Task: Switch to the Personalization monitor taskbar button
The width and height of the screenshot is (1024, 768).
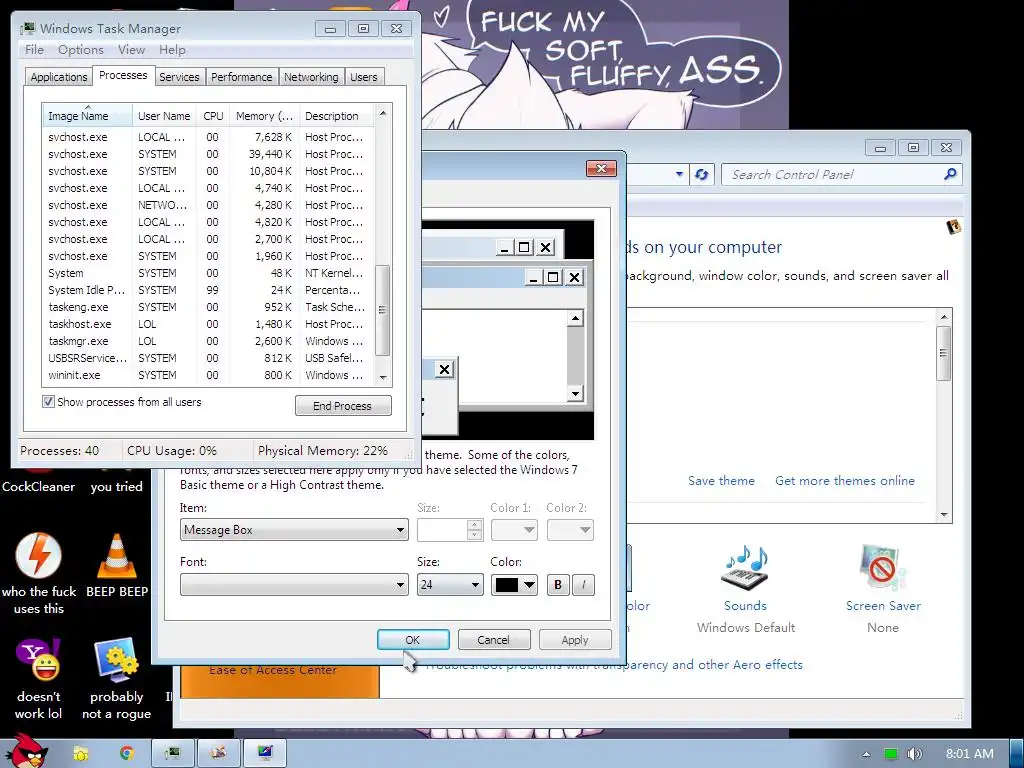Action: (x=264, y=753)
